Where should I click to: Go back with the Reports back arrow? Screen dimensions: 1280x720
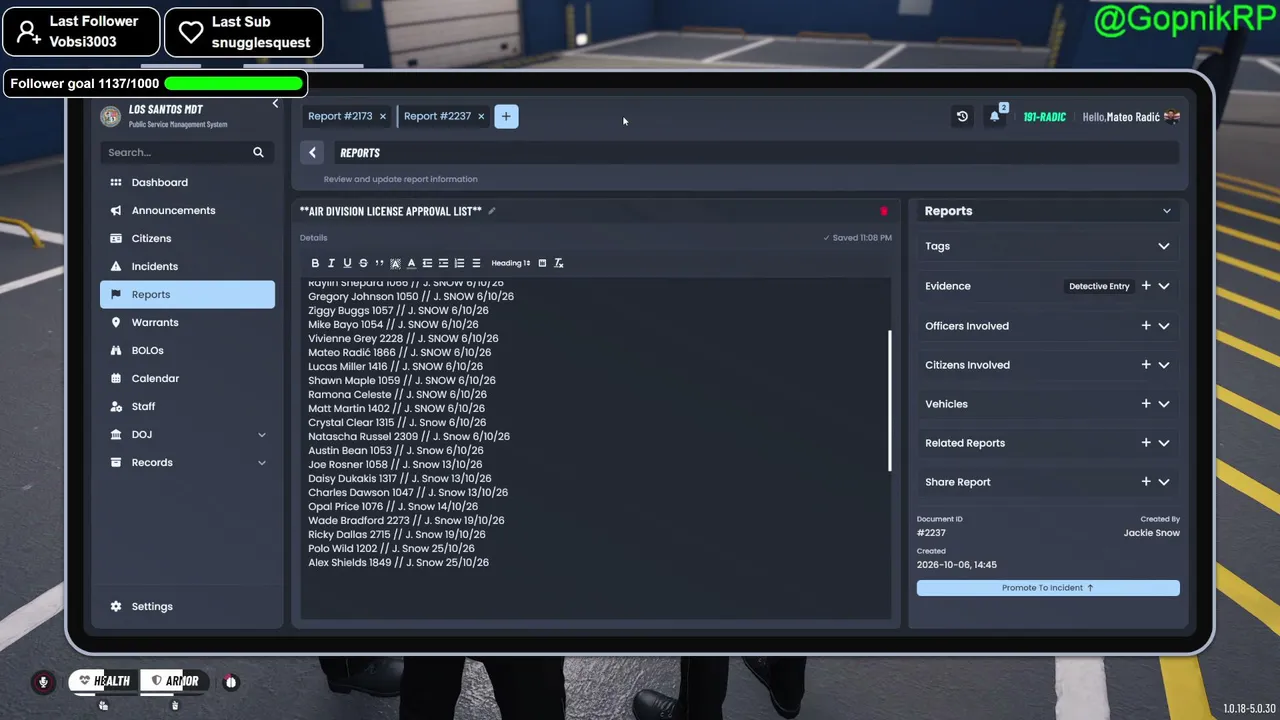[x=312, y=152]
